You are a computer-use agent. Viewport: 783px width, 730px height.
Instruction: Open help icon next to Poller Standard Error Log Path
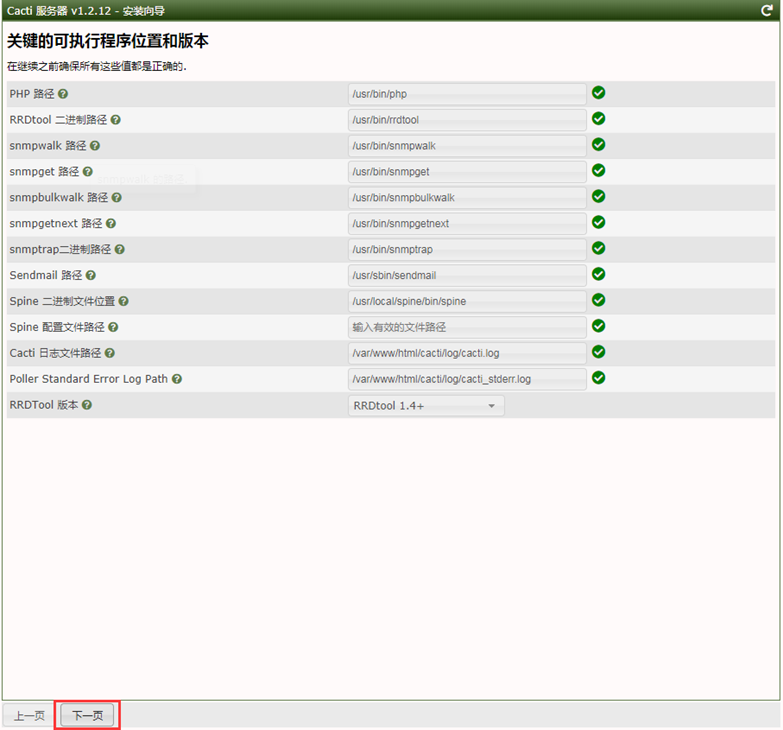point(177,379)
